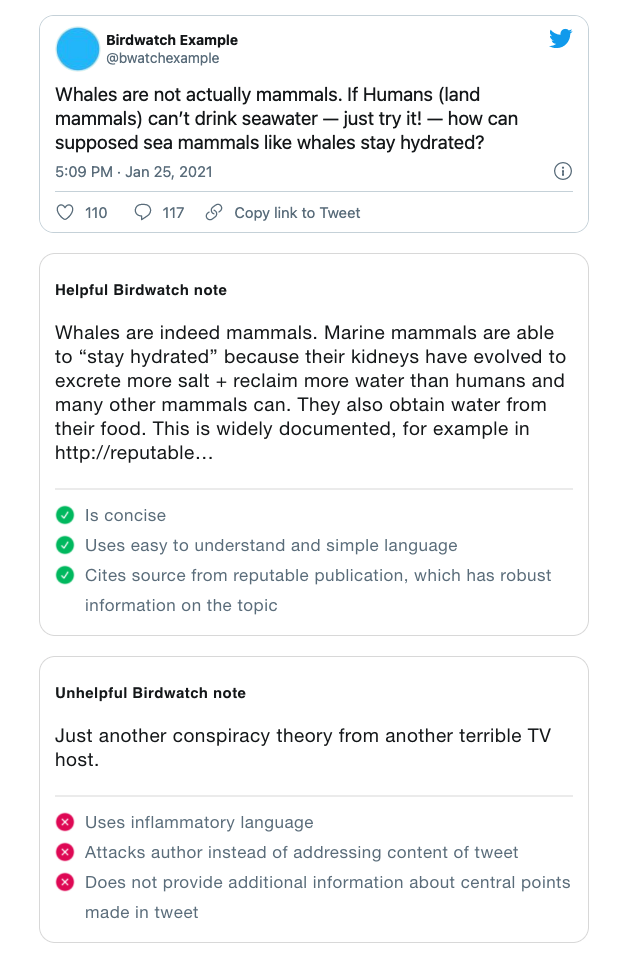Image resolution: width=622 pixels, height=963 pixels.
Task: Click the 117 reply count
Action: pos(173,213)
